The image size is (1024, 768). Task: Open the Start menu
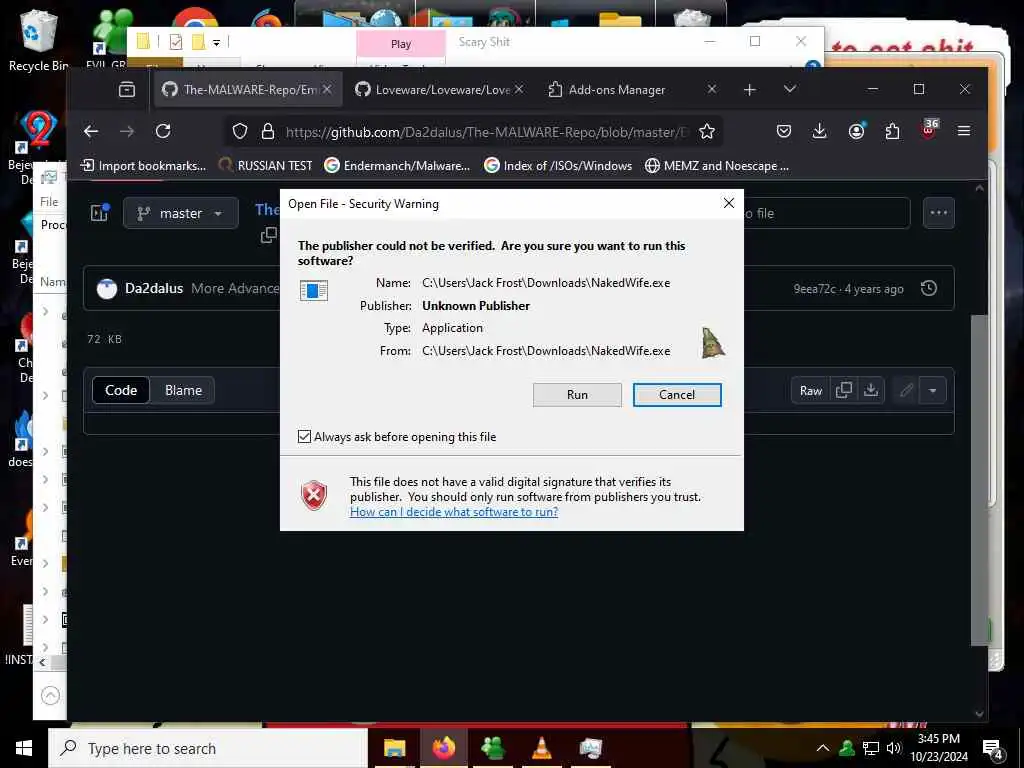(x=24, y=748)
